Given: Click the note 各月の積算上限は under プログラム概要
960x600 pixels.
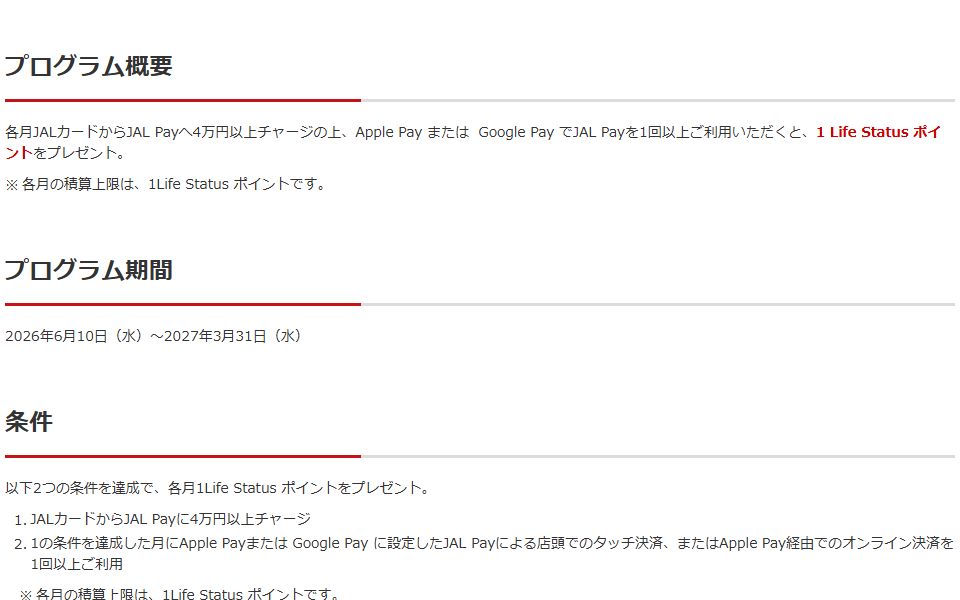Looking at the screenshot, I should [165, 184].
